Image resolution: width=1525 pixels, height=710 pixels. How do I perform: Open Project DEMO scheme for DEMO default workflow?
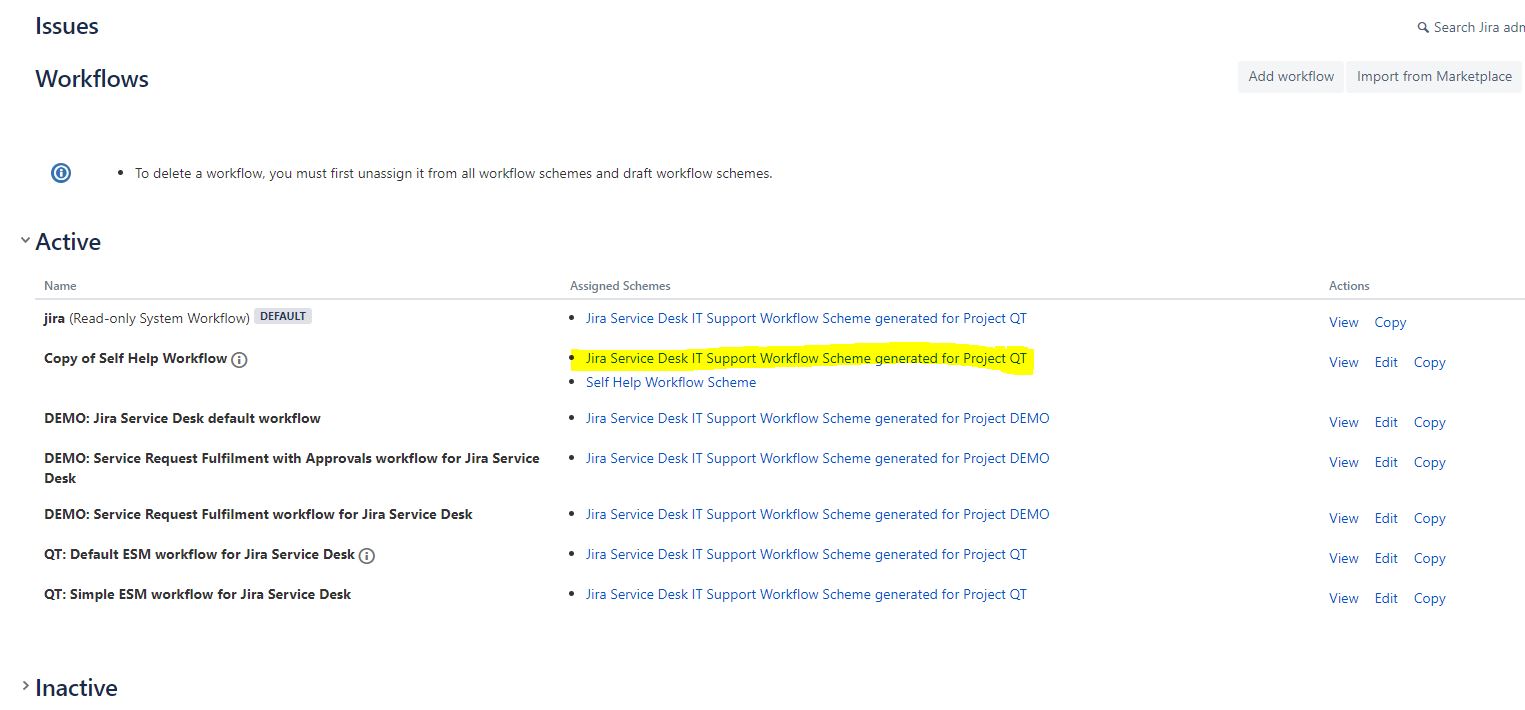(818, 418)
